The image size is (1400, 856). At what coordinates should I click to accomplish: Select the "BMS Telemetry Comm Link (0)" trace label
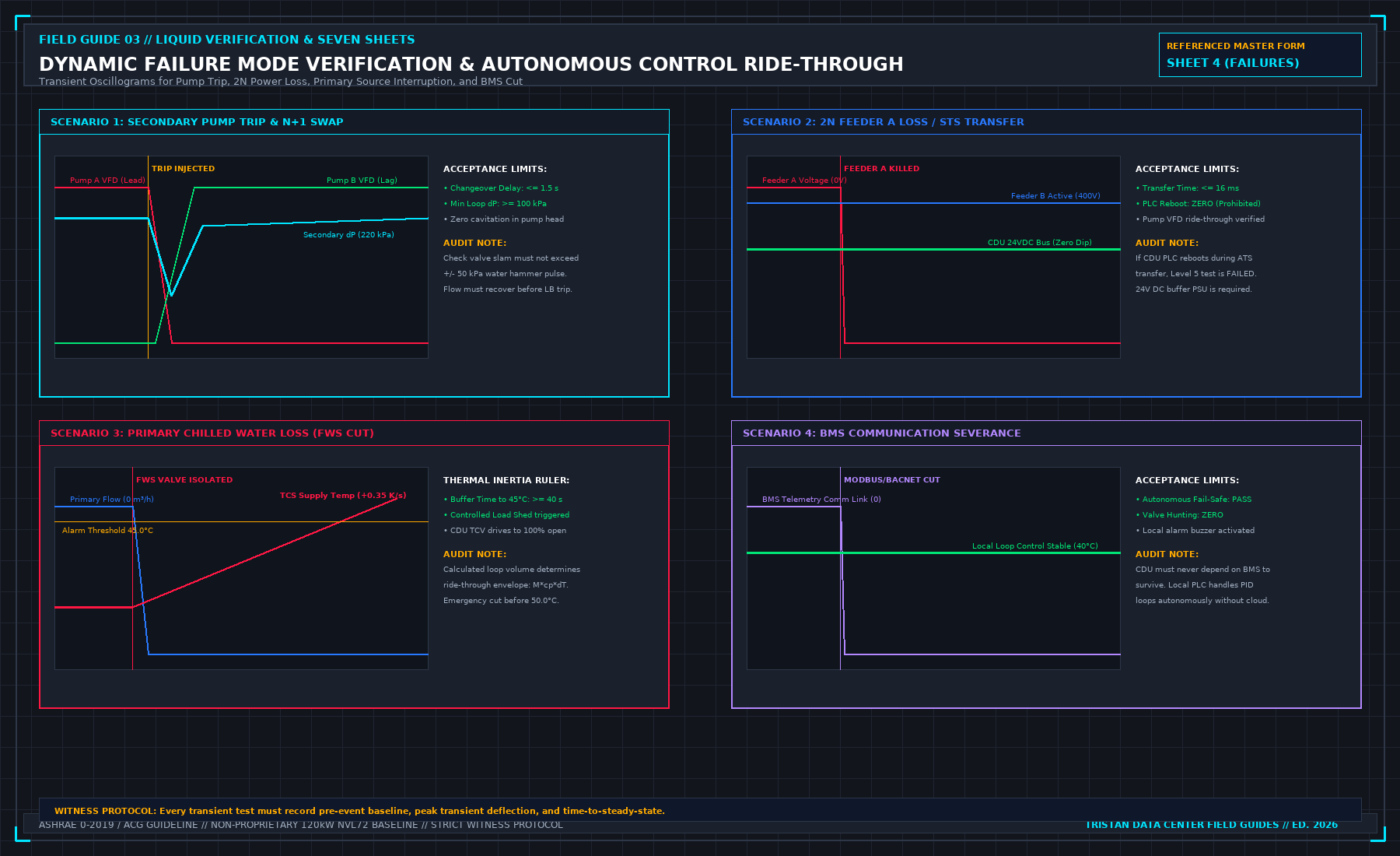click(x=821, y=500)
